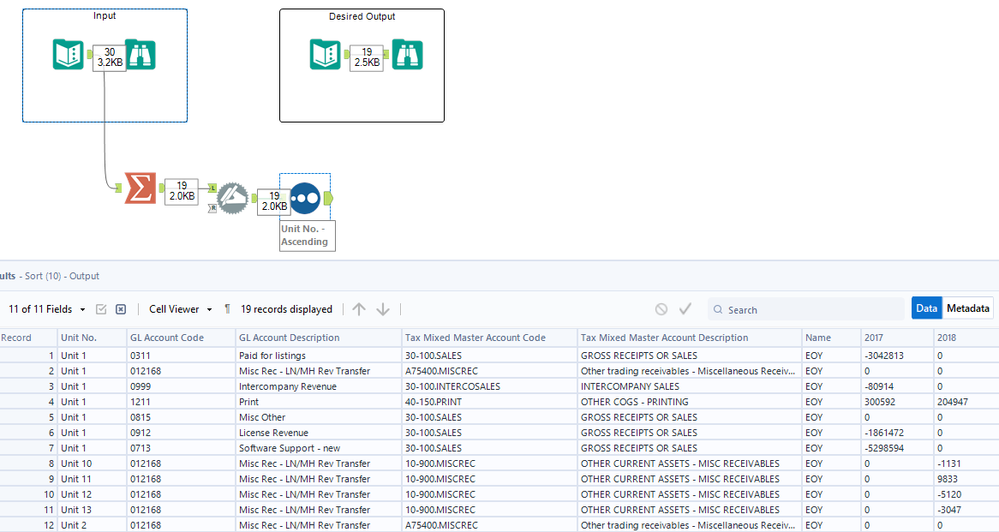Click select all fields checkmark icon
Image resolution: width=999 pixels, height=532 pixels.
pyautogui.click(x=101, y=309)
